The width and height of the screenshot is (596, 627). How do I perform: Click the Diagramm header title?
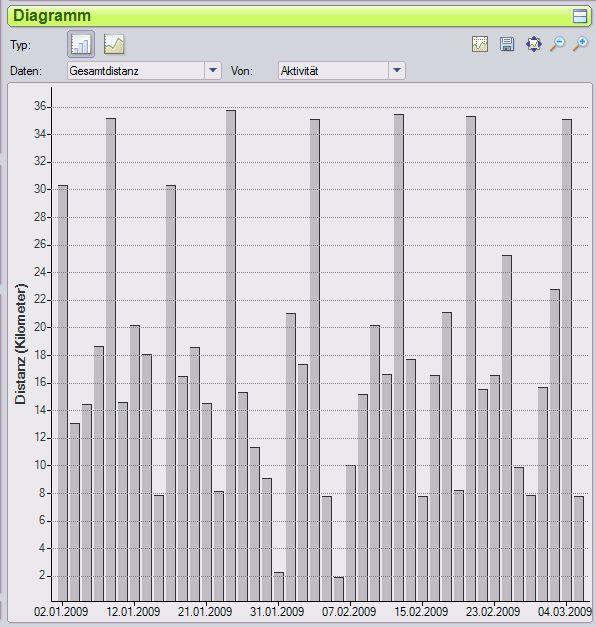(52, 16)
